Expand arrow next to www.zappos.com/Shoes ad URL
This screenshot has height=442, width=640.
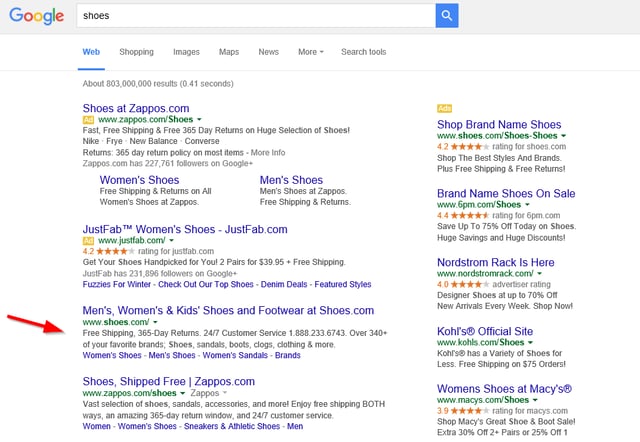click(x=199, y=120)
